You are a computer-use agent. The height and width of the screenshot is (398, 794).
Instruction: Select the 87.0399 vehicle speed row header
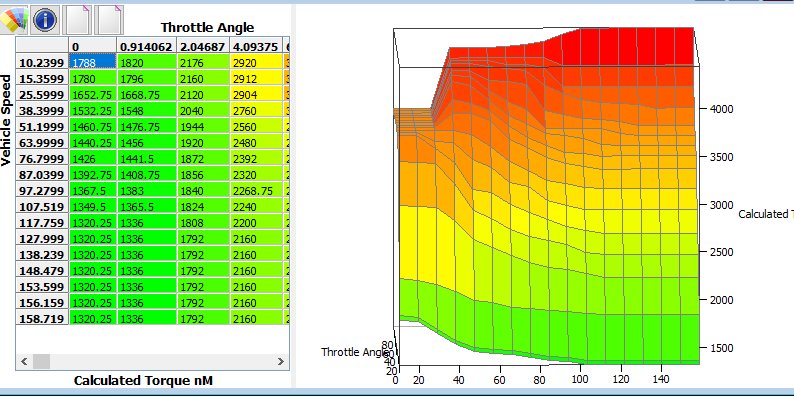coord(42,175)
